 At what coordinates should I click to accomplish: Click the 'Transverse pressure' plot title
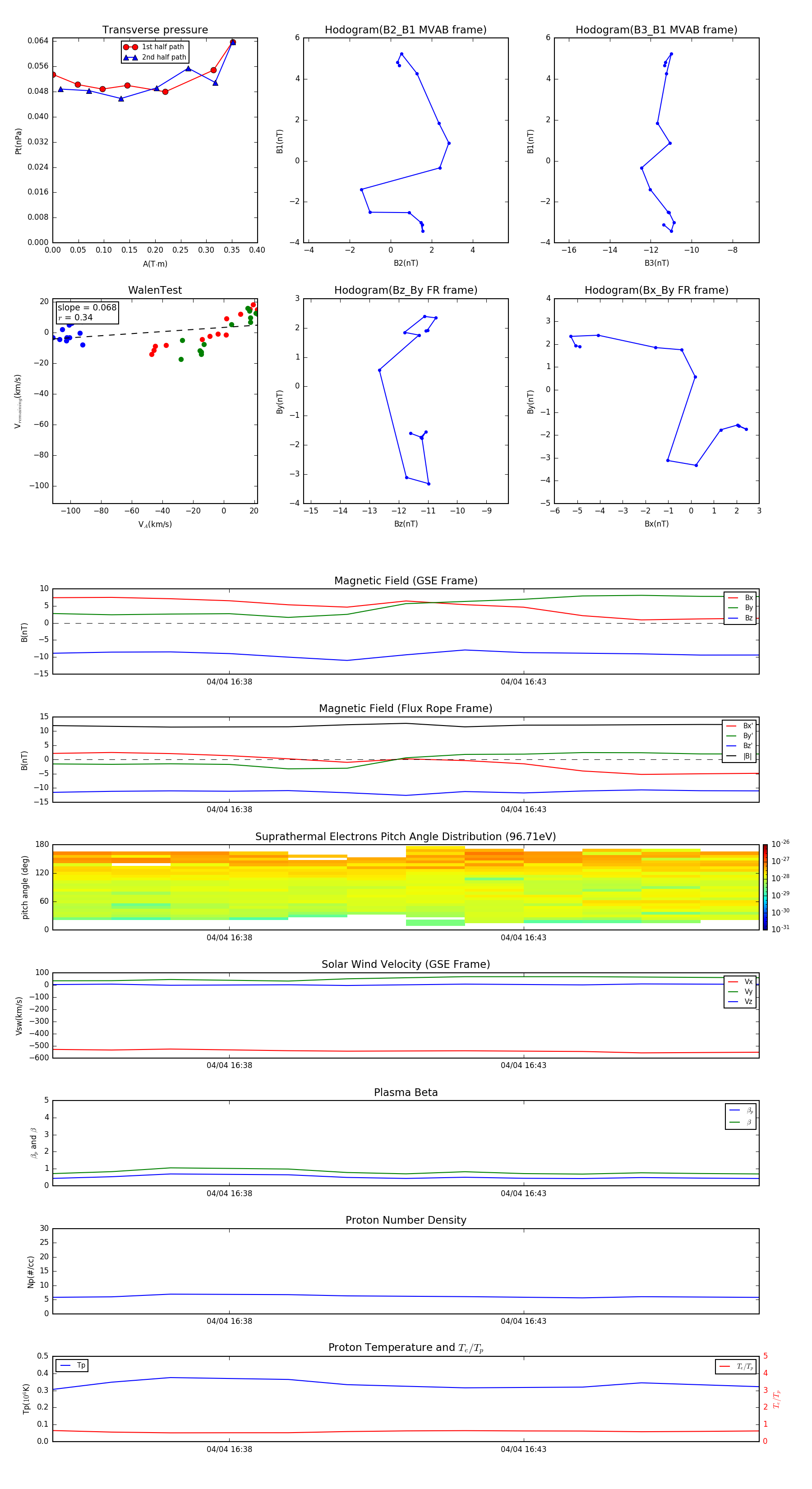pyautogui.click(x=155, y=30)
